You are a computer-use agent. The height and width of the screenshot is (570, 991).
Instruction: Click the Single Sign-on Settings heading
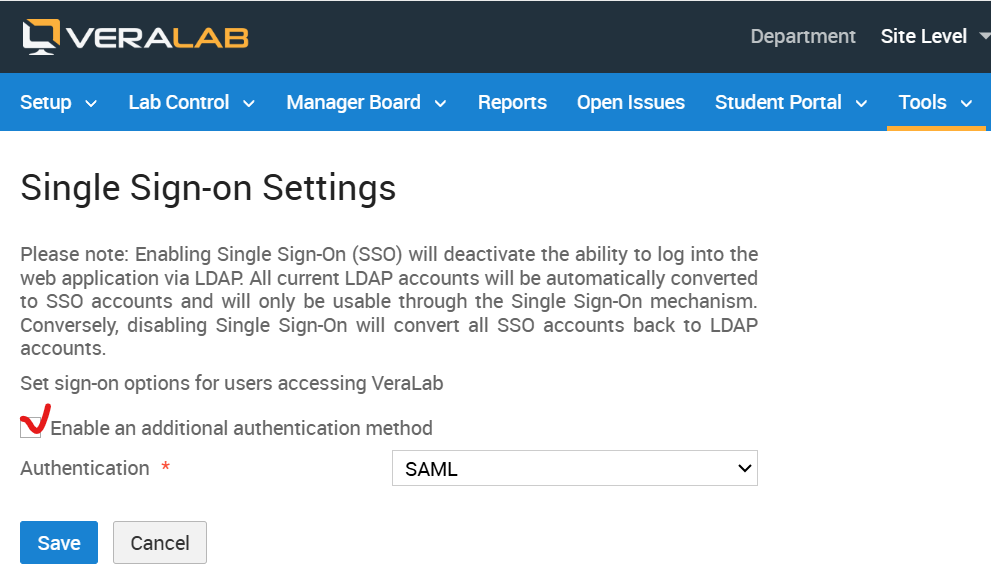click(x=208, y=188)
